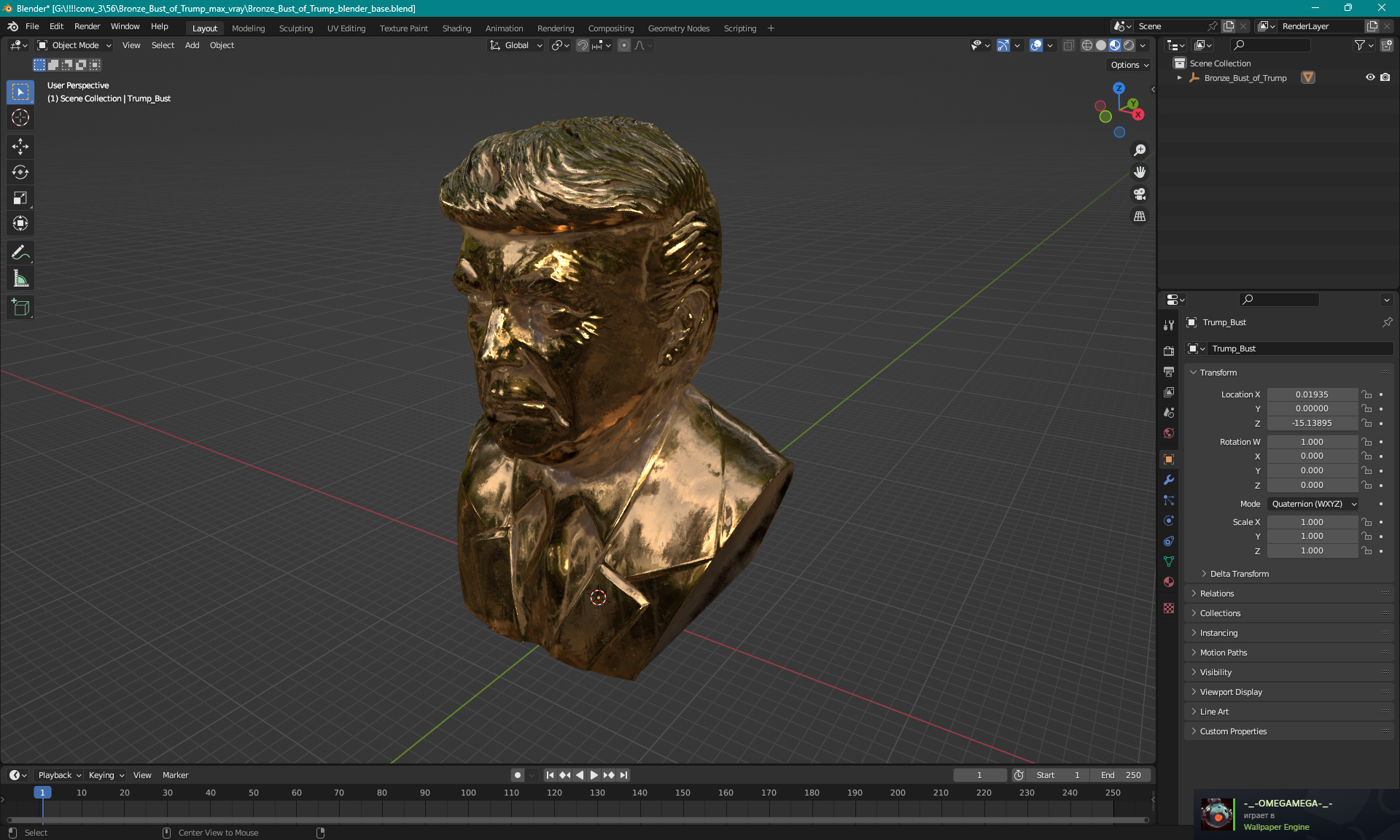Open Object Mode dropdown
Image resolution: width=1400 pixels, height=840 pixels.
point(74,45)
